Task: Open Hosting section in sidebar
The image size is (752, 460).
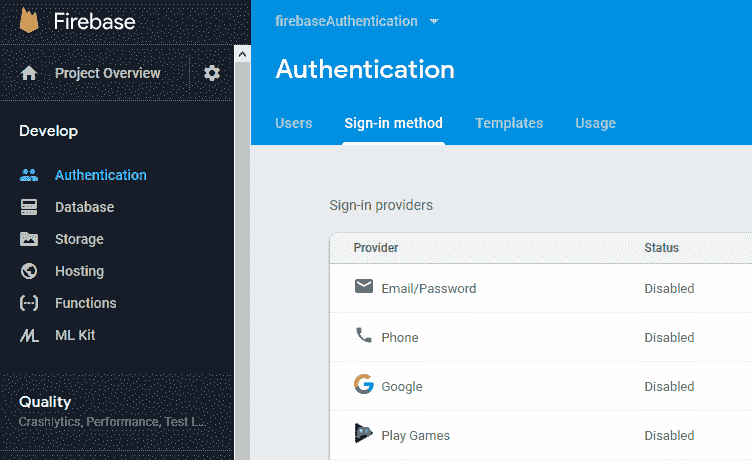Action: point(79,271)
